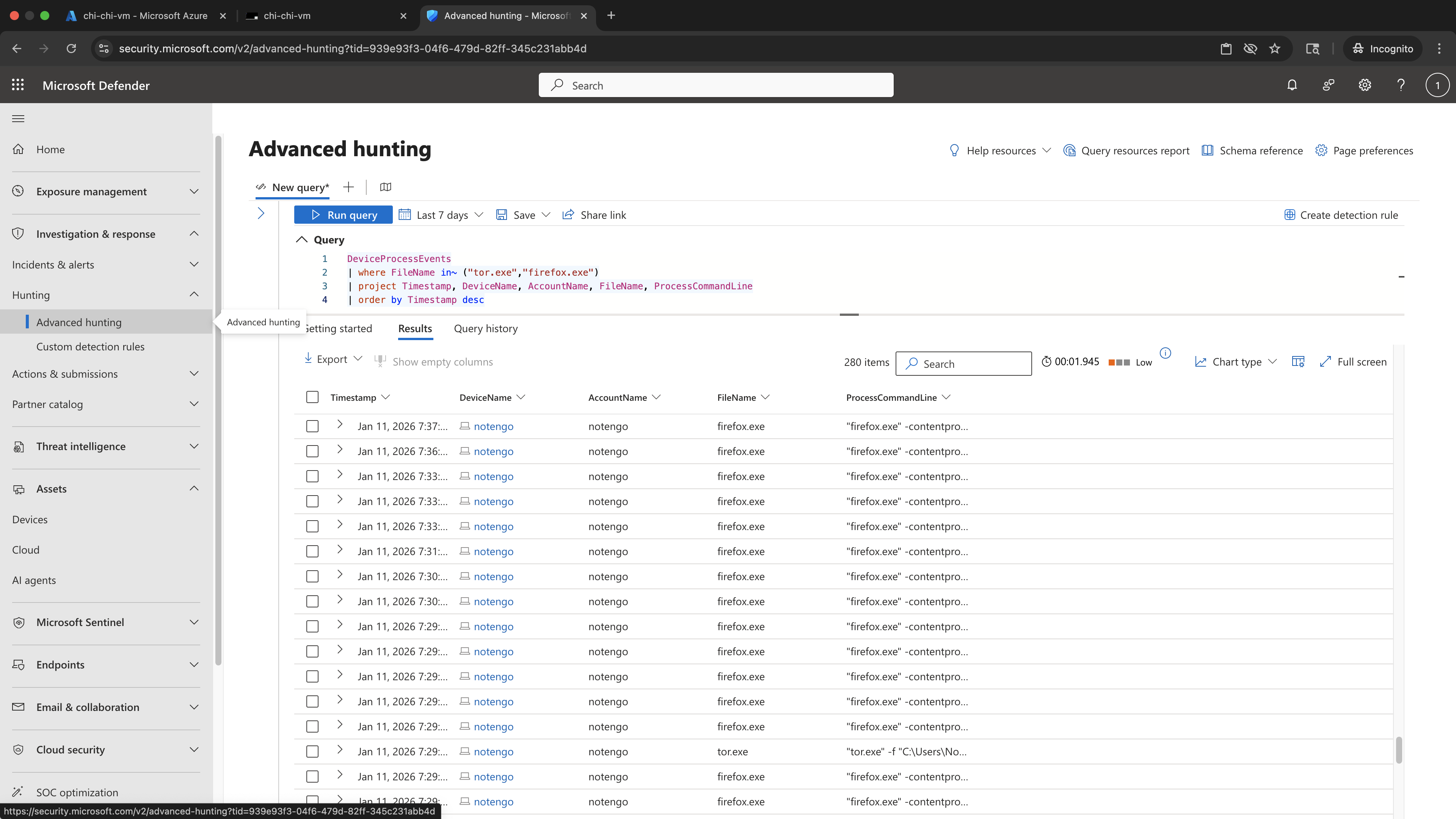
Task: Check the Jan 11 7:36 firefox.exe row
Action: pos(312,451)
